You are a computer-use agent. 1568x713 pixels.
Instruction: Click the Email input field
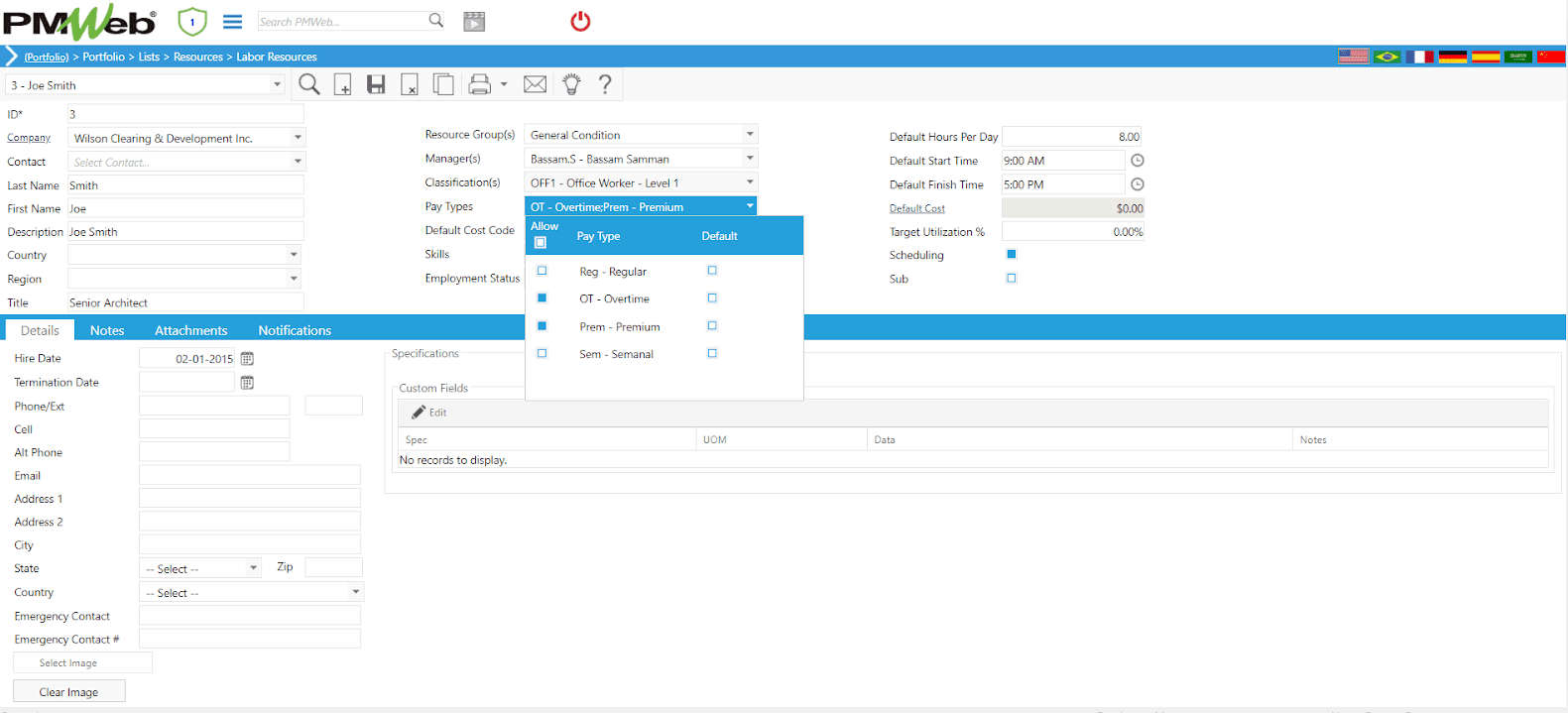tap(249, 476)
